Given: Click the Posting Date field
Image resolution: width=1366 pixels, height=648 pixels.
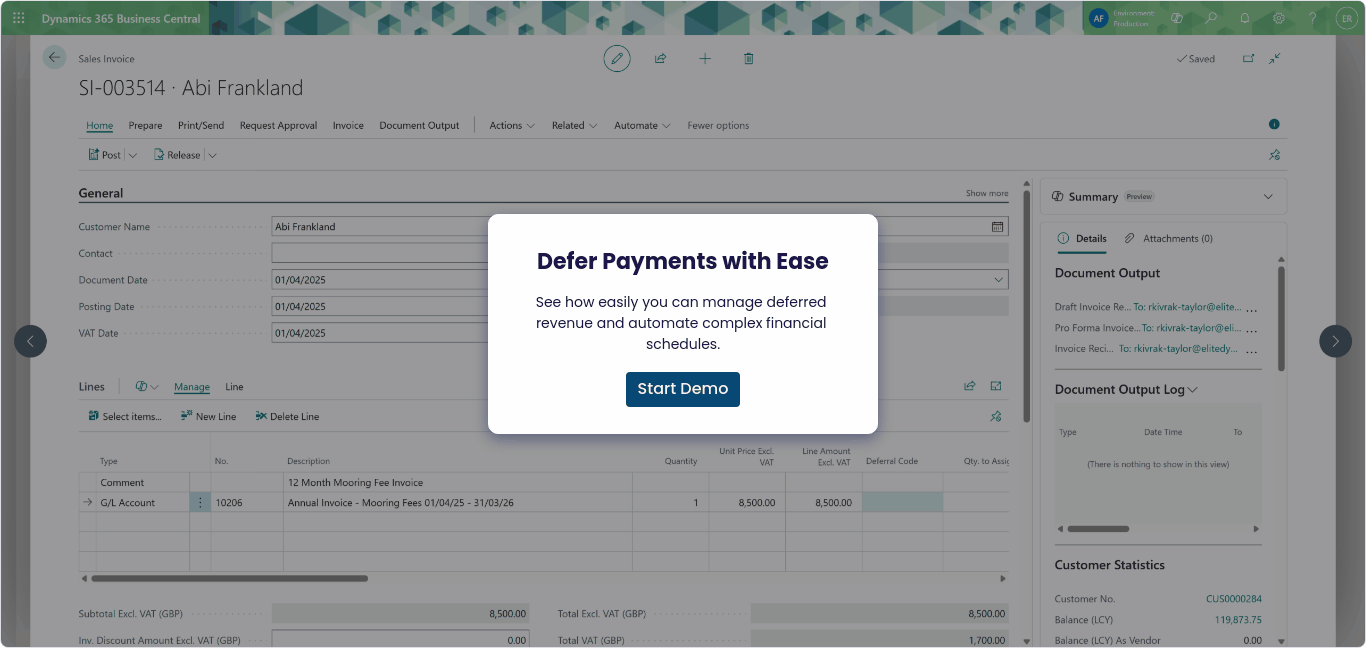Looking at the screenshot, I should (x=380, y=307).
